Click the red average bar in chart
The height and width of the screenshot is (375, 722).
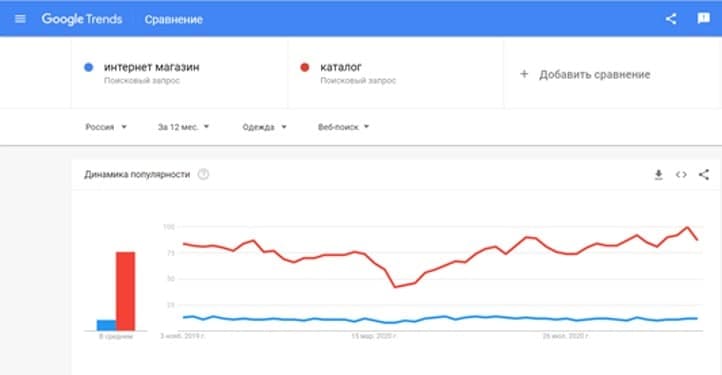coord(125,291)
